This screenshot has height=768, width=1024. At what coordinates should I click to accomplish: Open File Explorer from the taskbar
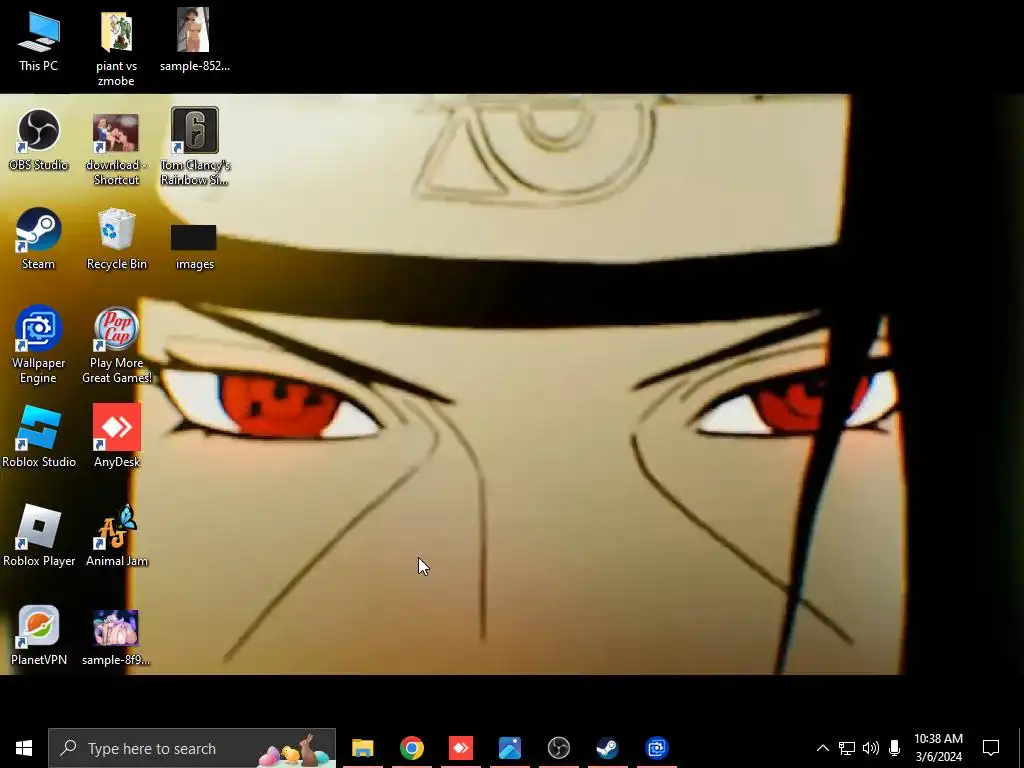click(x=362, y=748)
